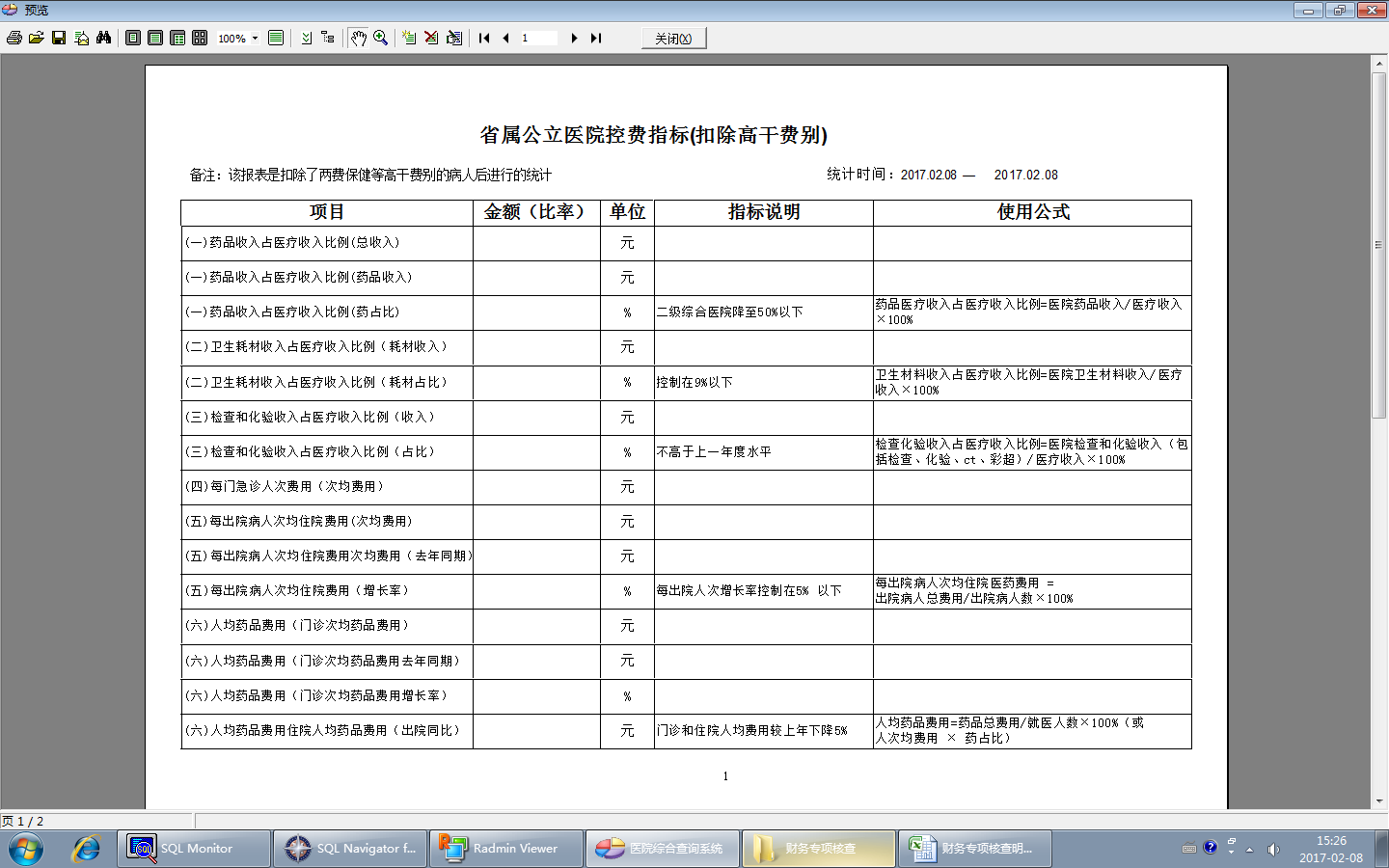This screenshot has width=1389, height=868.
Task: Click the 关闭(X) close preview button
Action: 673,39
